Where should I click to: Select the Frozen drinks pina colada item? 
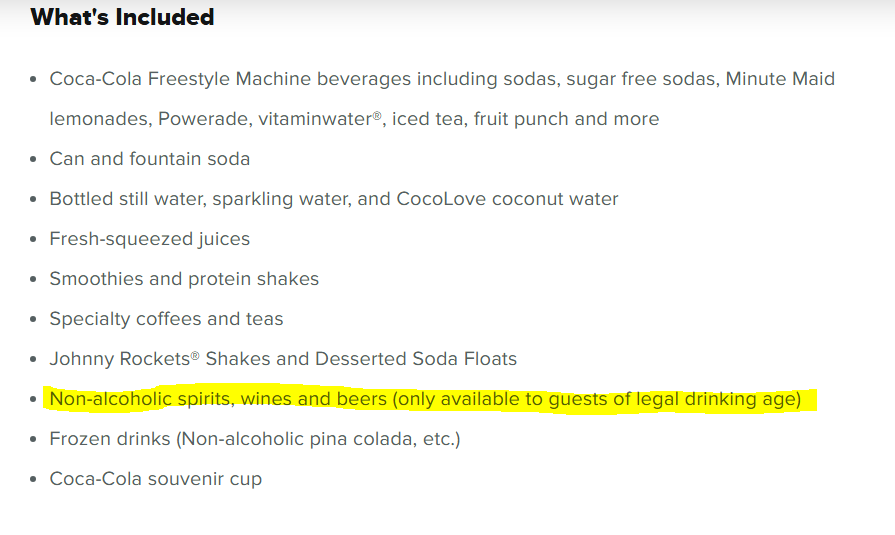(255, 439)
